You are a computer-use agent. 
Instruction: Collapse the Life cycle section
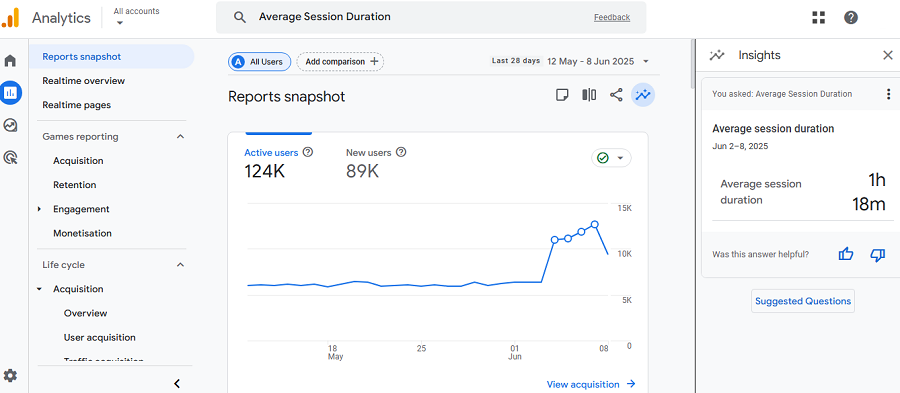click(180, 265)
